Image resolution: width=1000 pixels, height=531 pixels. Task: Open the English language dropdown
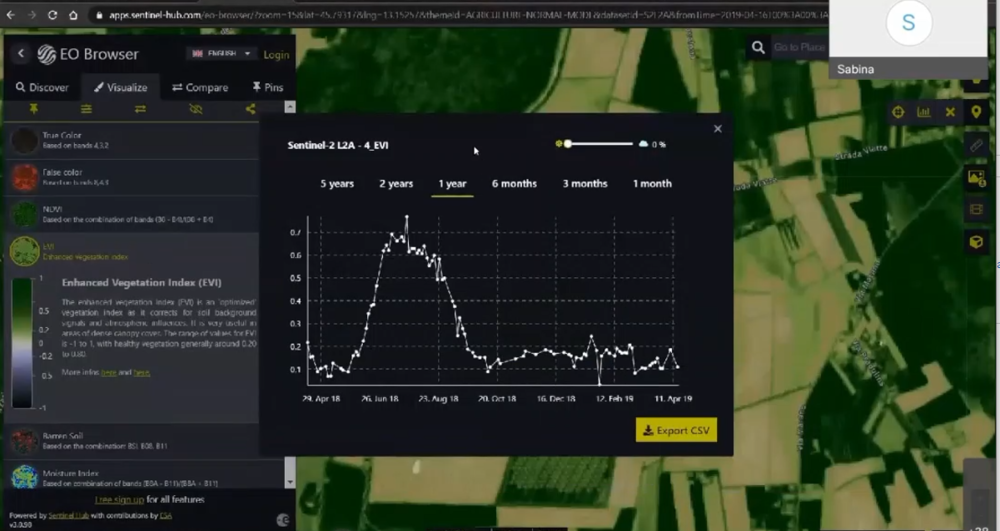click(221, 54)
